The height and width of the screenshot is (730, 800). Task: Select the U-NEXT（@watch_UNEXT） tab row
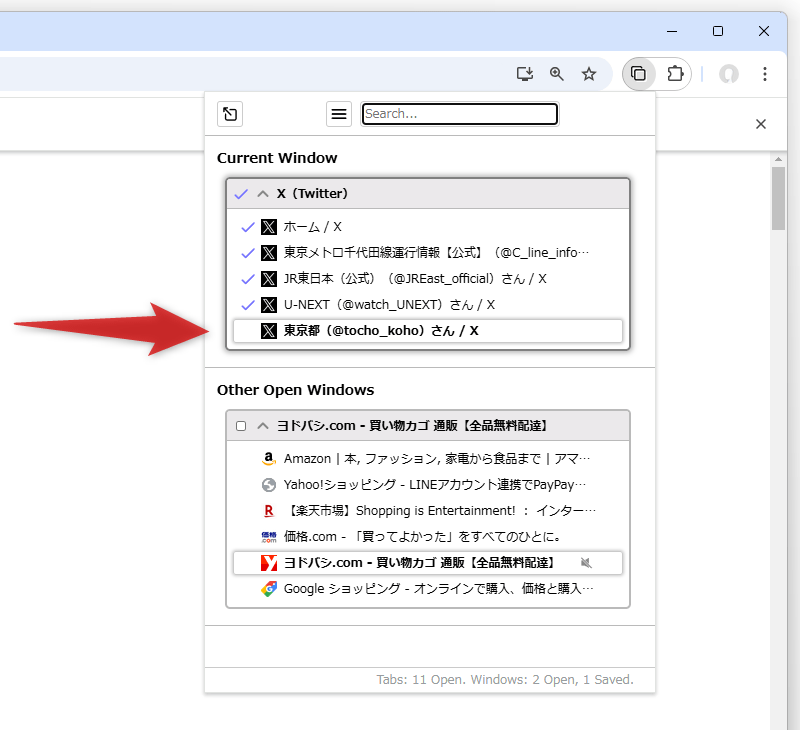[428, 305]
